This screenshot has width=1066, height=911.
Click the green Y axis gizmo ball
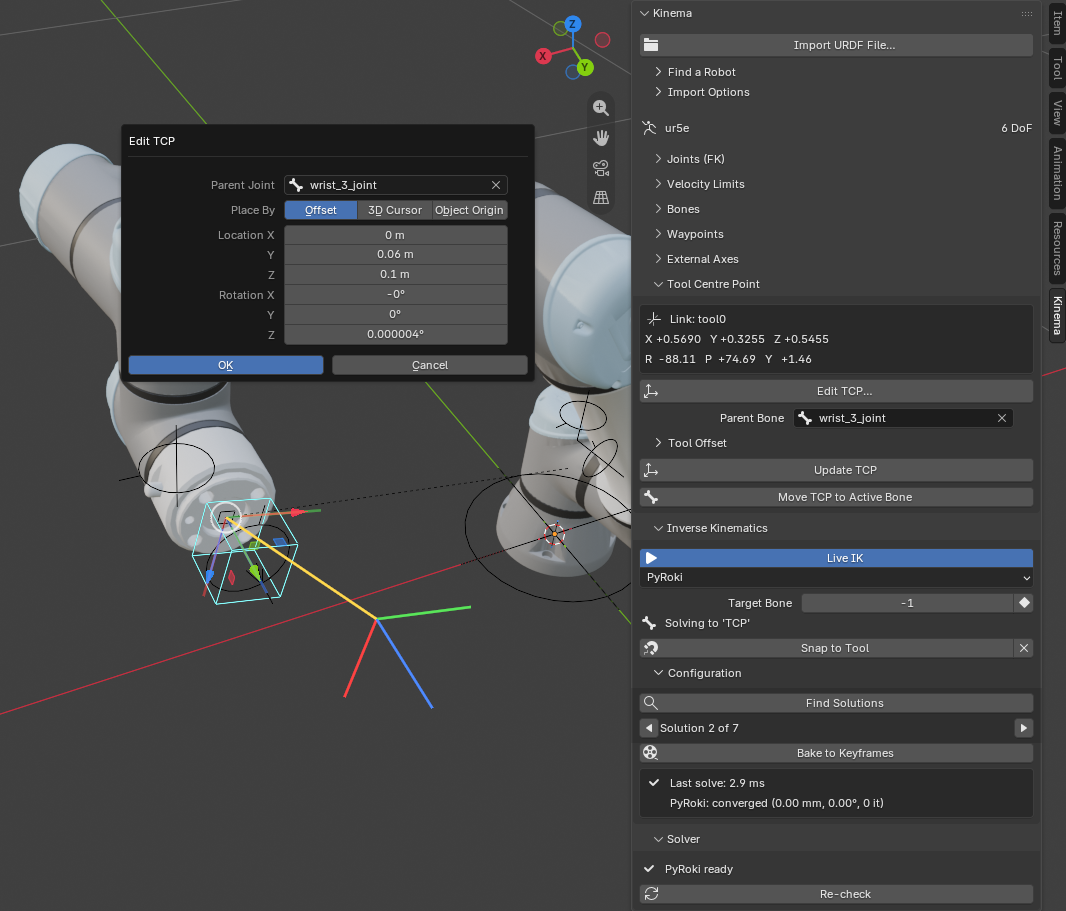(x=585, y=67)
